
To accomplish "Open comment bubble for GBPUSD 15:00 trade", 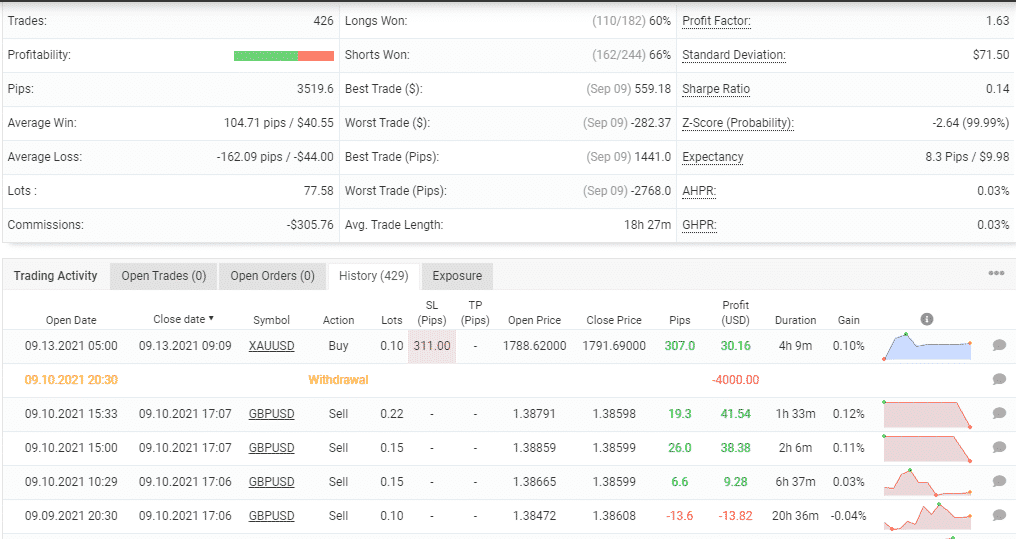I will [999, 447].
